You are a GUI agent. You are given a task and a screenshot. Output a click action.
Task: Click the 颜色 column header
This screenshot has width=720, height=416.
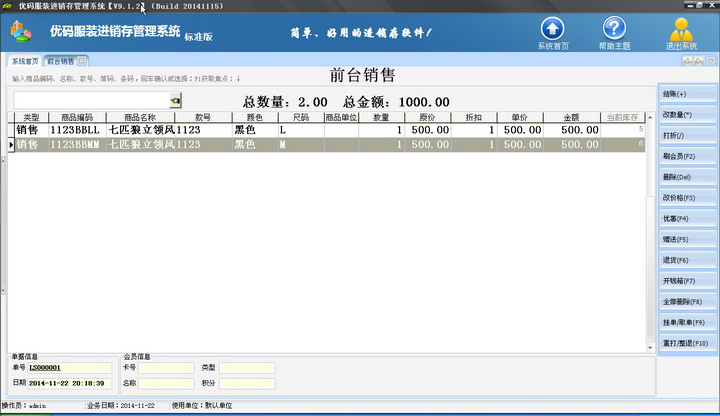[x=255, y=118]
